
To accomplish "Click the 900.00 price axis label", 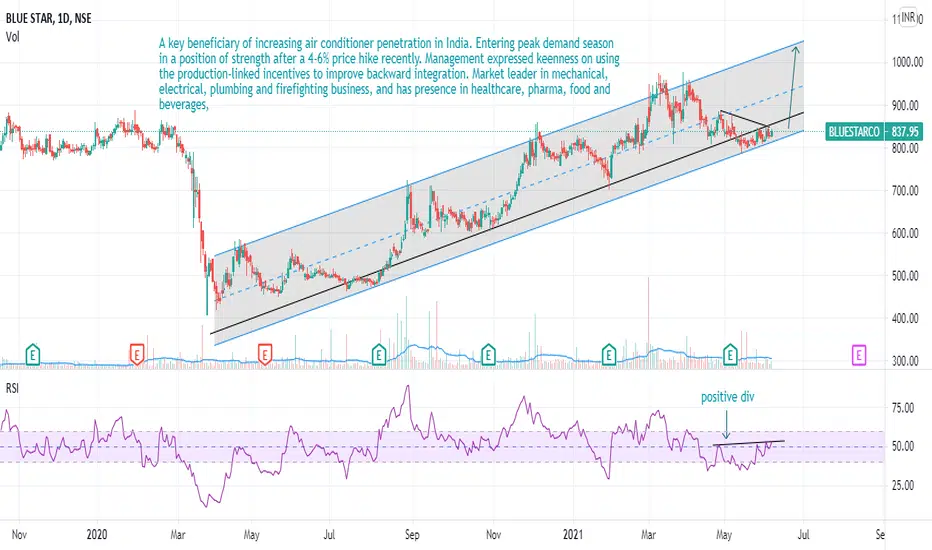I will [x=907, y=105].
